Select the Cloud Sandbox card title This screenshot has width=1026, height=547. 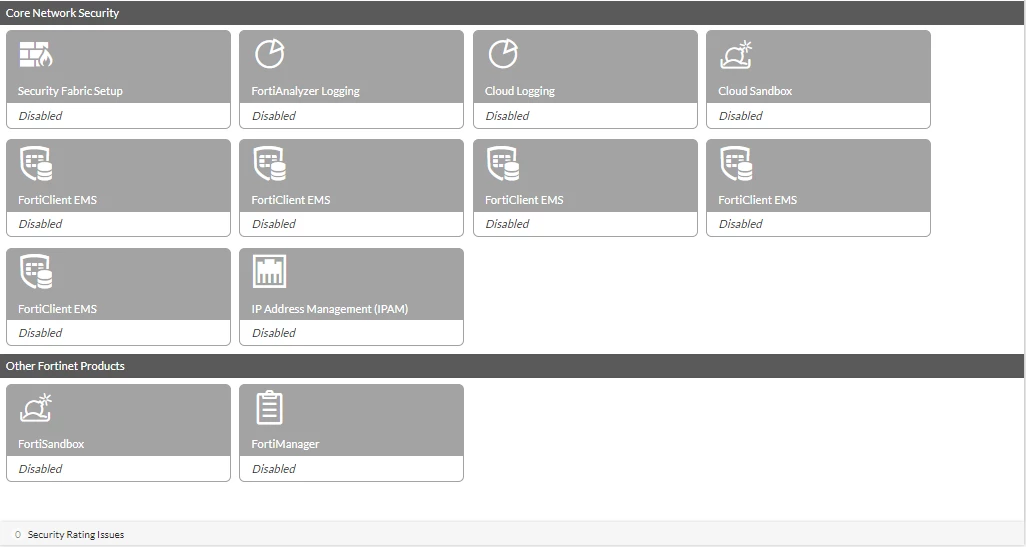click(755, 91)
